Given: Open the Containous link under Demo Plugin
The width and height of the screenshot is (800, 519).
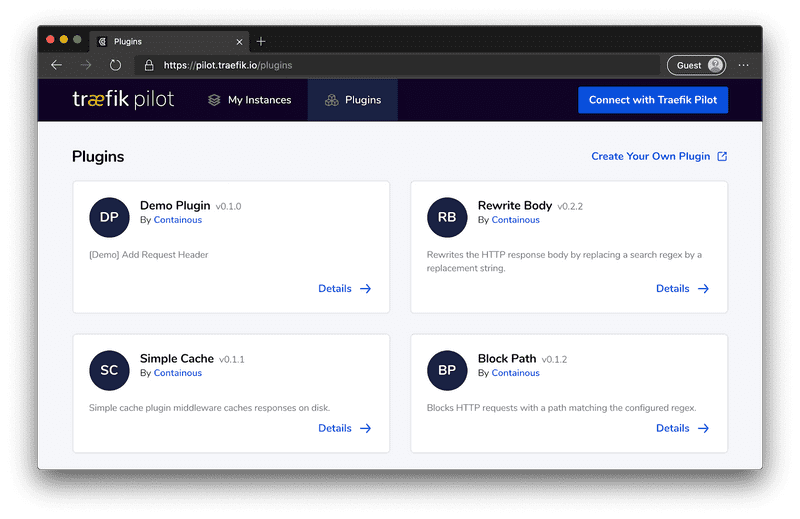Looking at the screenshot, I should 178,220.
